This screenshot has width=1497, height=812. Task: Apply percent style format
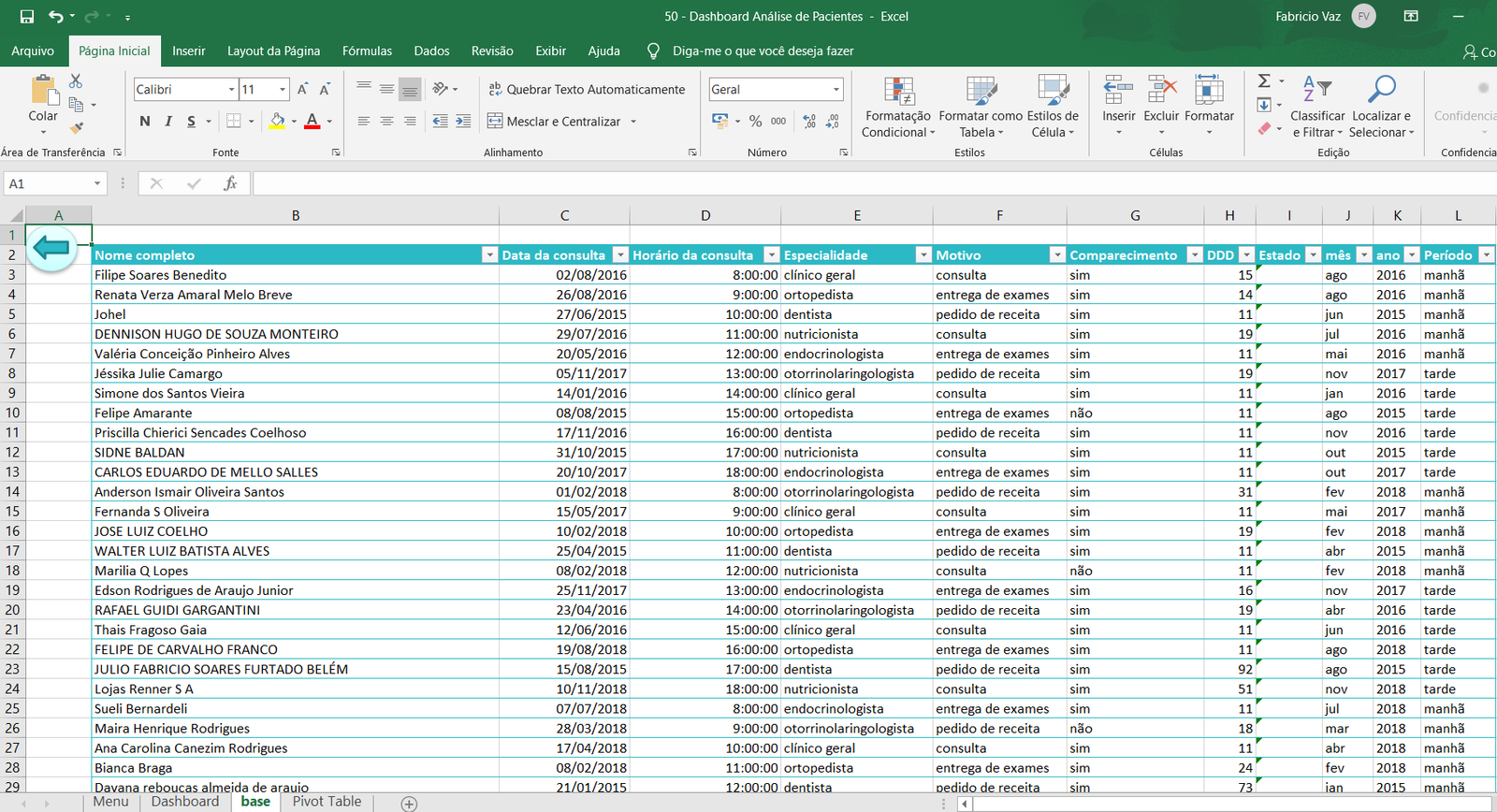coord(755,121)
